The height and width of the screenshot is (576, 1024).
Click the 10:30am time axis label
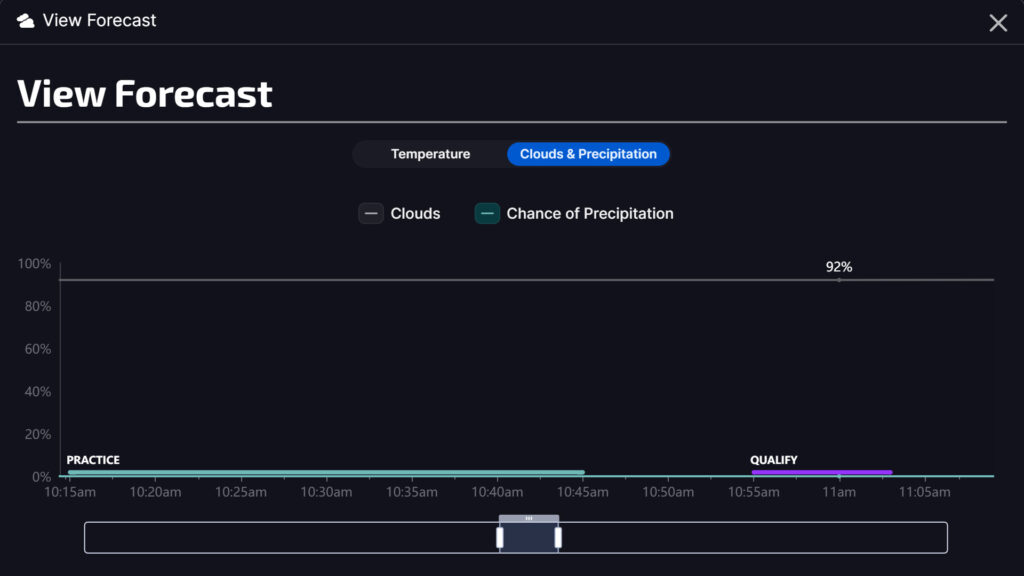pyautogui.click(x=326, y=492)
